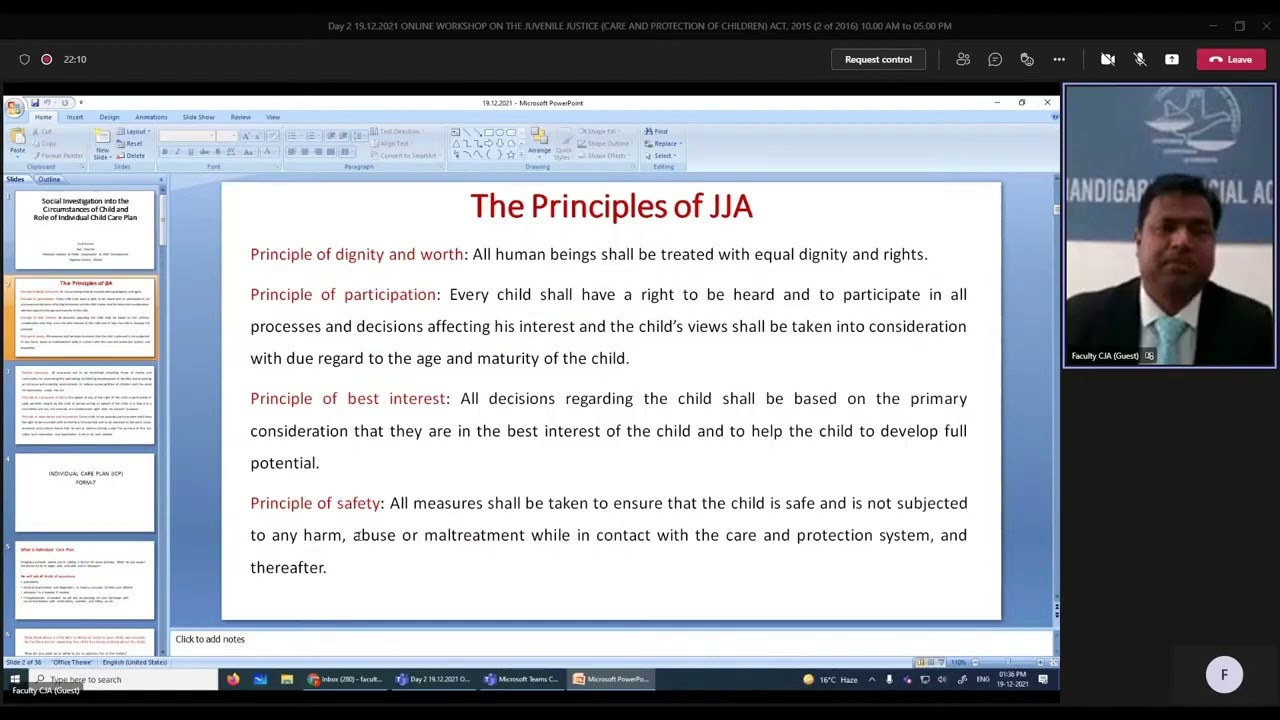1280x720 pixels.
Task: Toggle Underline formatting
Action: (x=191, y=152)
